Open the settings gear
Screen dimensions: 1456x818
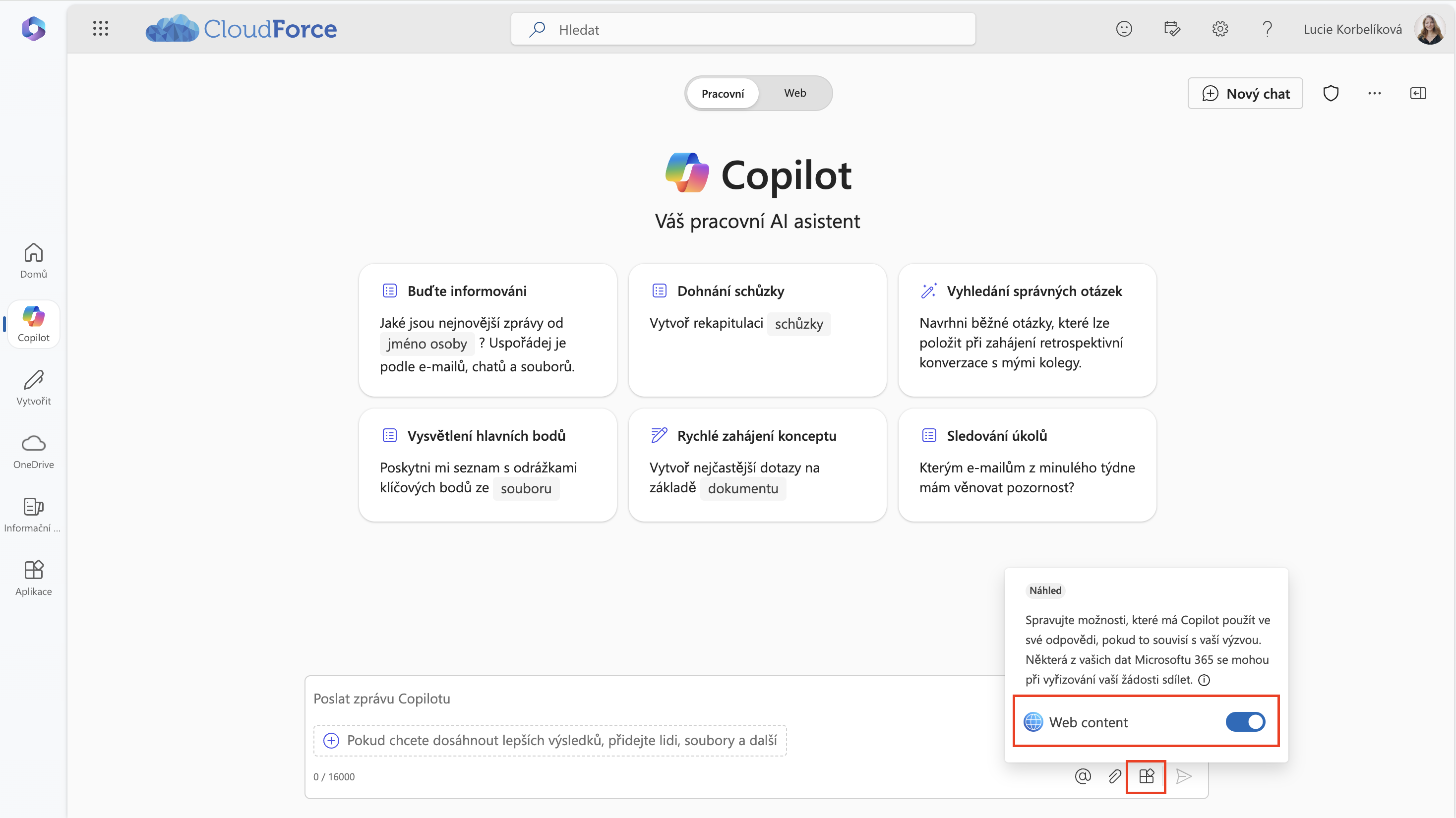(1220, 29)
